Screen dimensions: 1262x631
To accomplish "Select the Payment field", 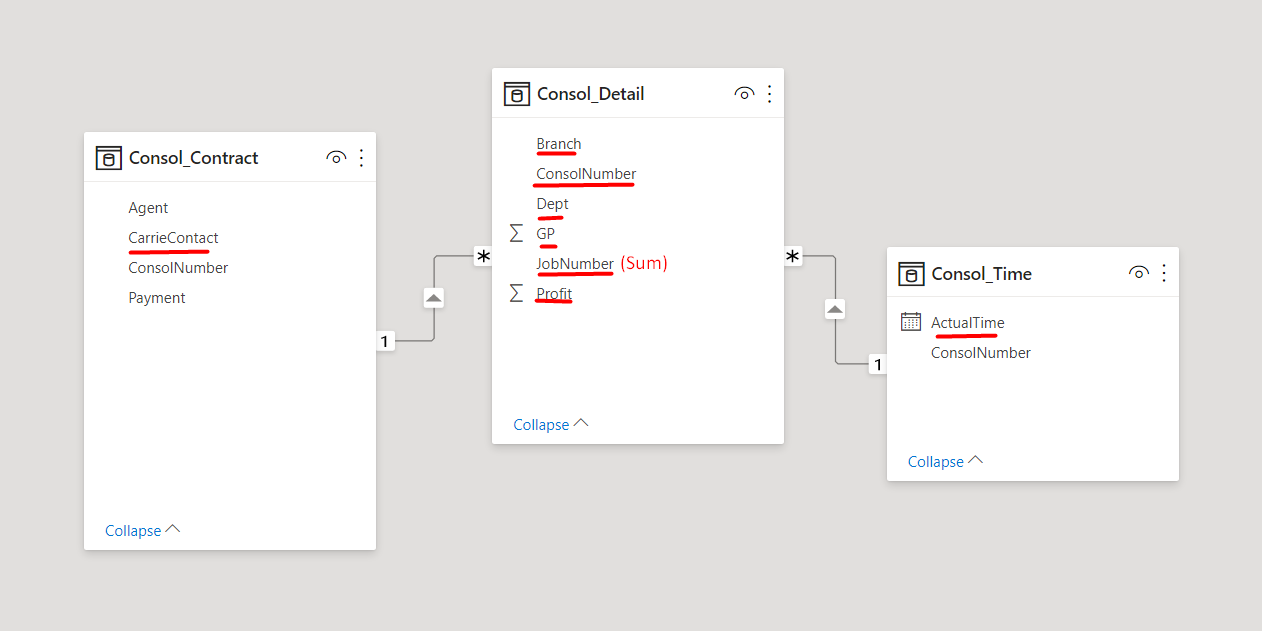I will [x=157, y=298].
